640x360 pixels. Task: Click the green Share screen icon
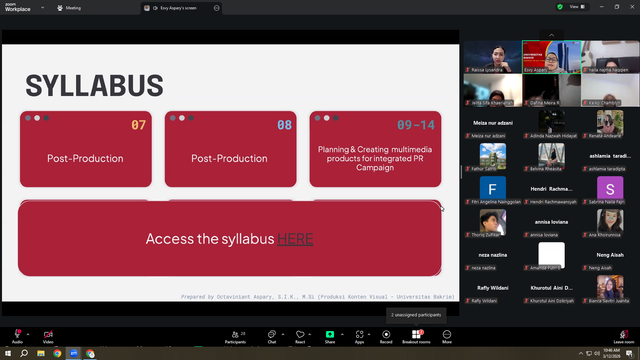330,334
